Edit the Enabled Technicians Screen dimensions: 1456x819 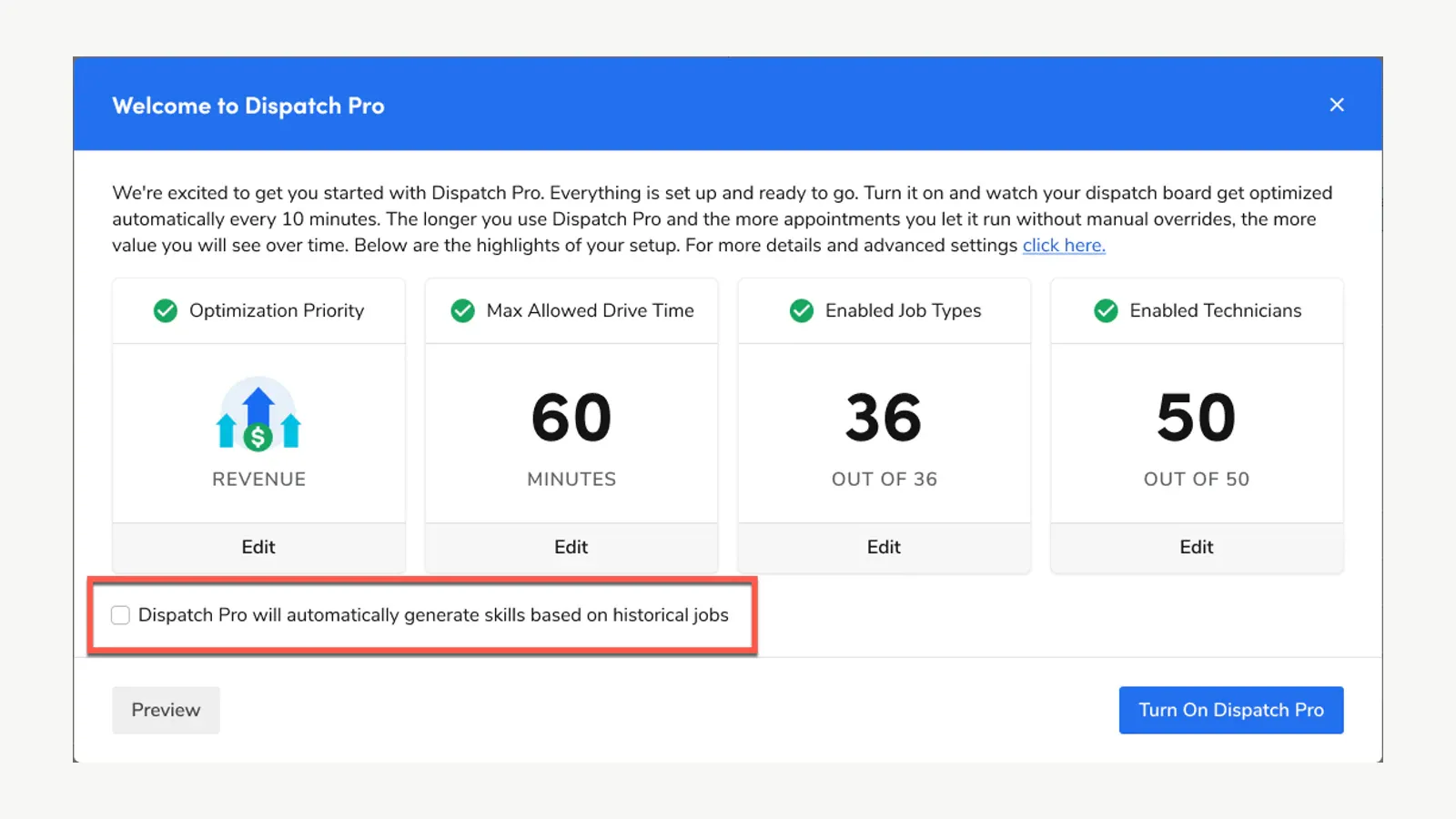(x=1197, y=547)
